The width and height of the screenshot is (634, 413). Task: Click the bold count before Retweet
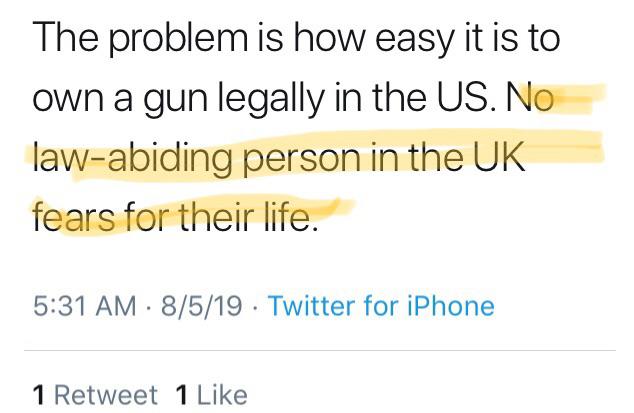39,395
